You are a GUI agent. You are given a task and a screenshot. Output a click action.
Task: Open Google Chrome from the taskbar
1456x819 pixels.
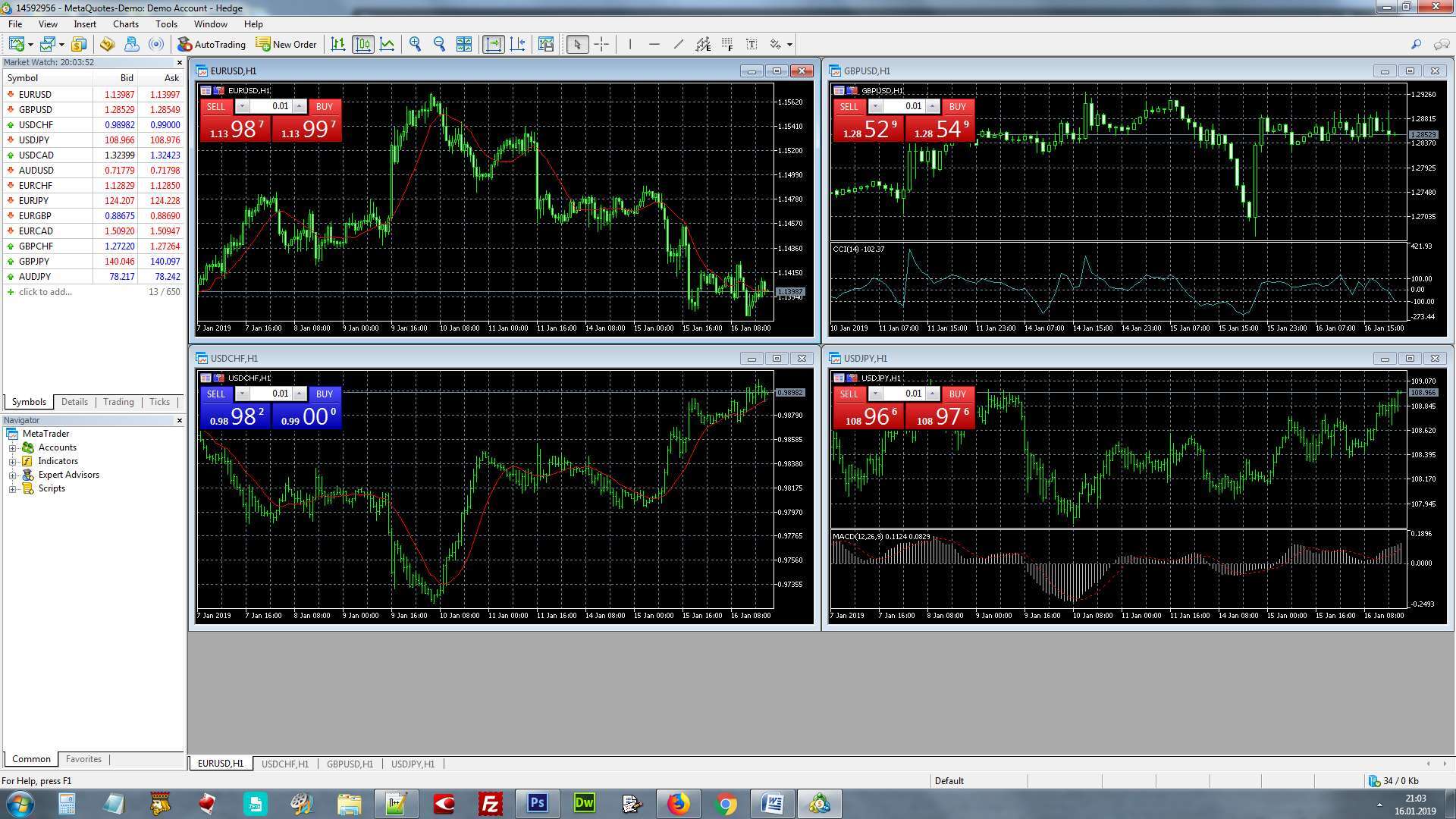(x=726, y=804)
